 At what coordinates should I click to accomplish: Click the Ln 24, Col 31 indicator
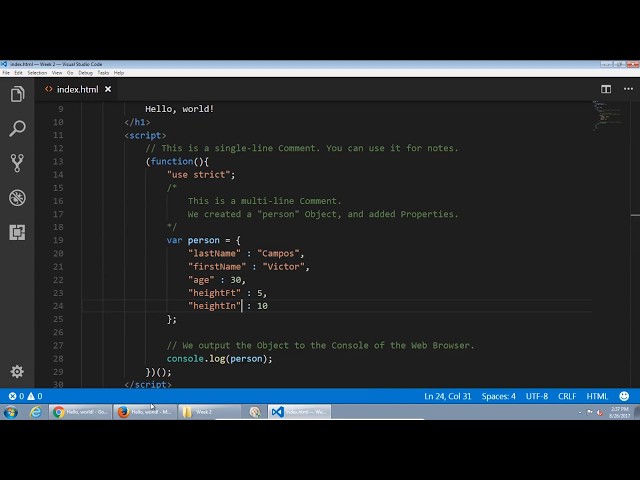[447, 396]
